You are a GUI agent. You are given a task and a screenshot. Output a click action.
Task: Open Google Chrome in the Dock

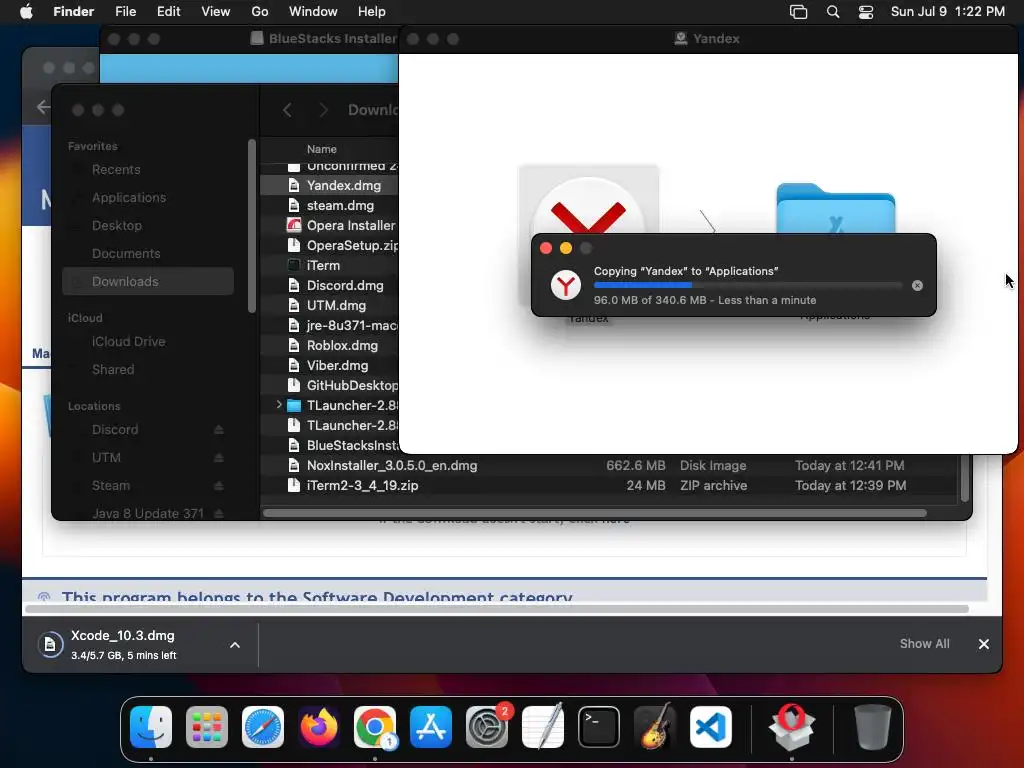[375, 727]
